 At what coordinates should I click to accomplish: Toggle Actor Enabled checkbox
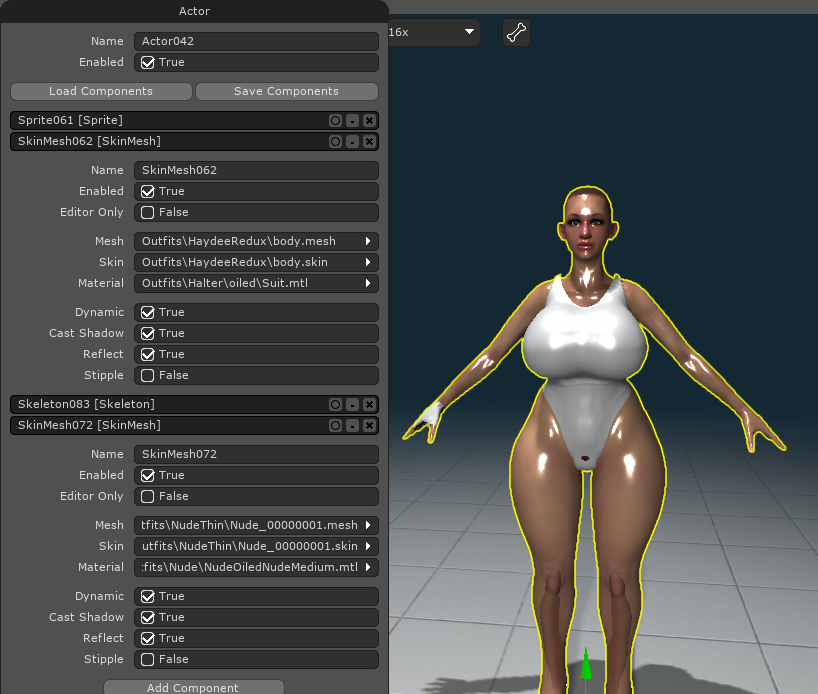pos(148,63)
